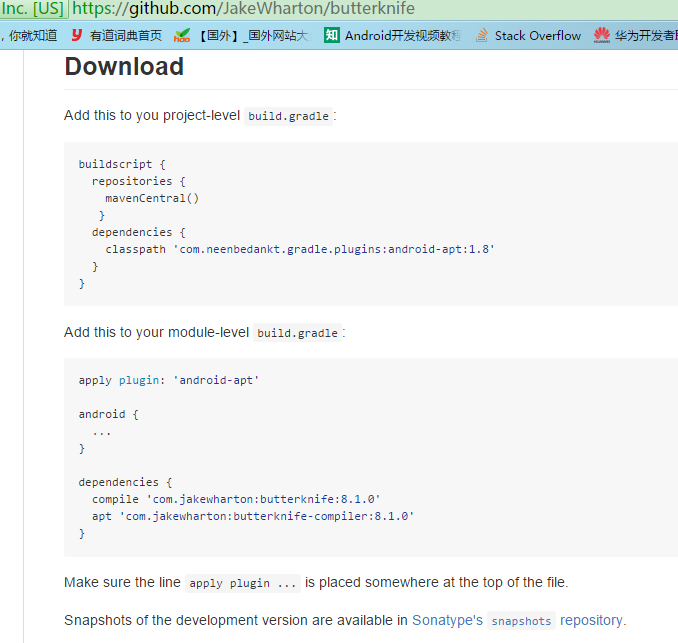Image resolution: width=678 pixels, height=643 pixels.
Task: Click the apply plugin 'android-apt' line
Action: [169, 380]
